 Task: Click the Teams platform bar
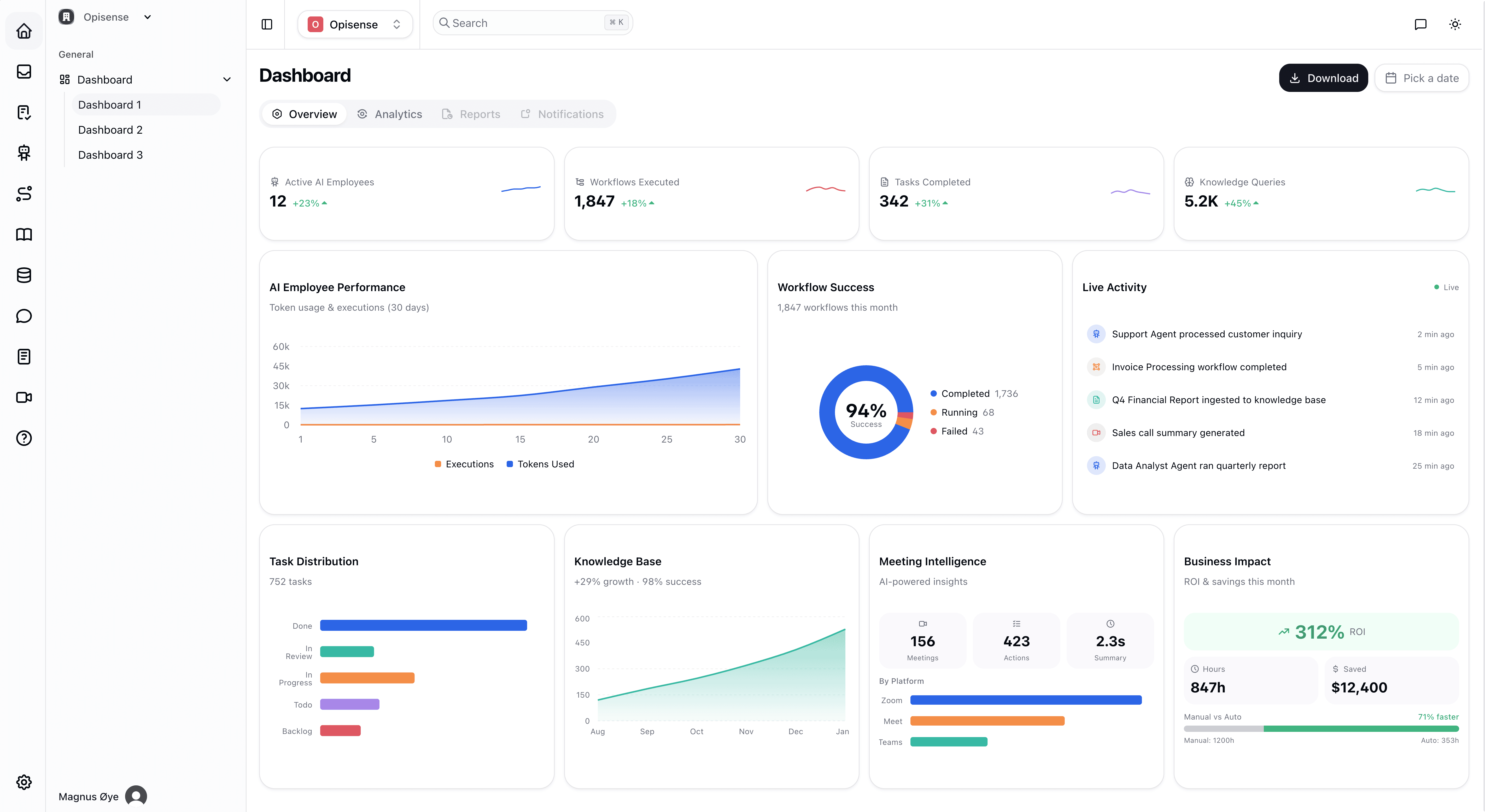949,742
